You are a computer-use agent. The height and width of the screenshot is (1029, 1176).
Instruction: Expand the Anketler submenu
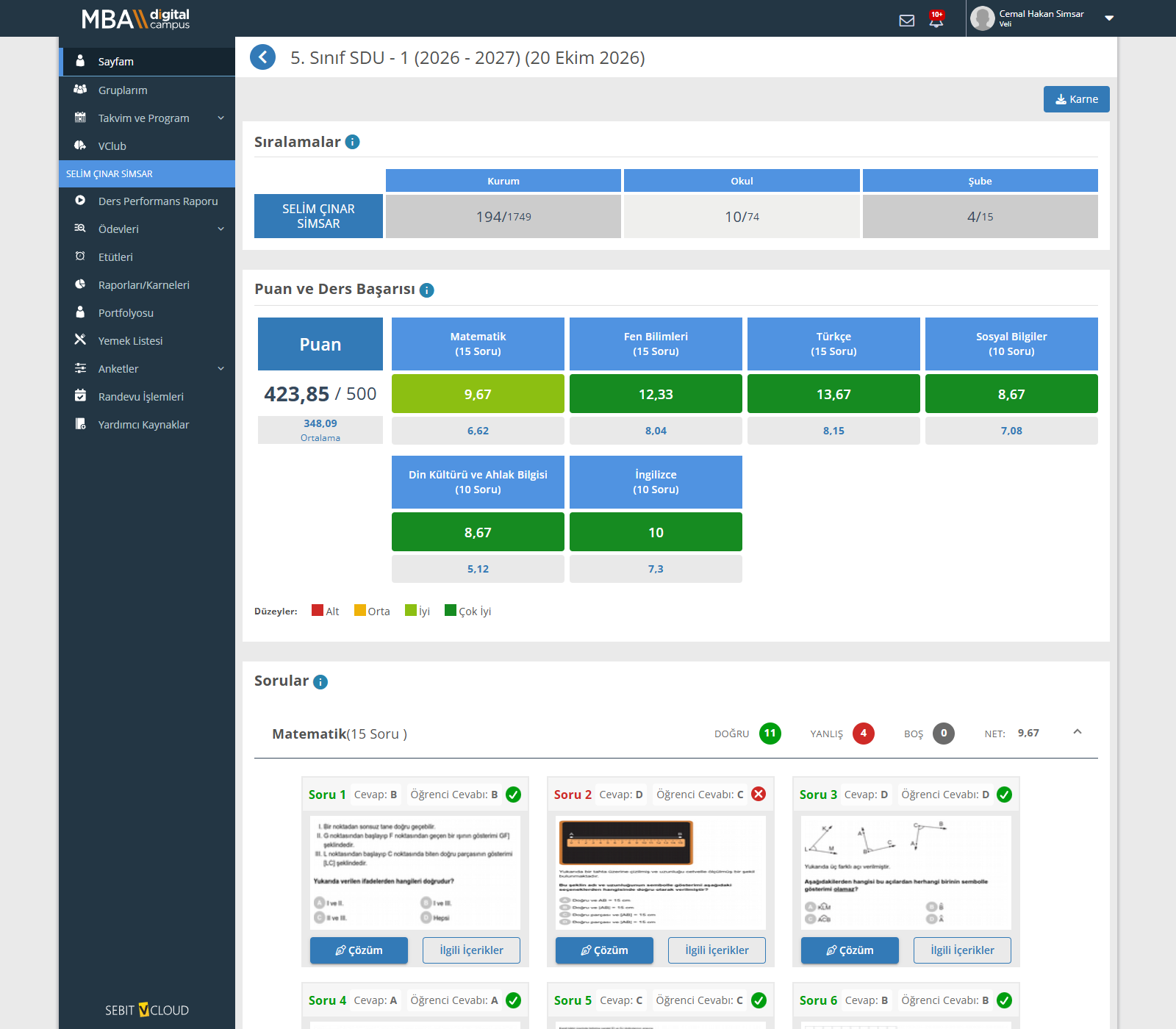click(x=220, y=368)
